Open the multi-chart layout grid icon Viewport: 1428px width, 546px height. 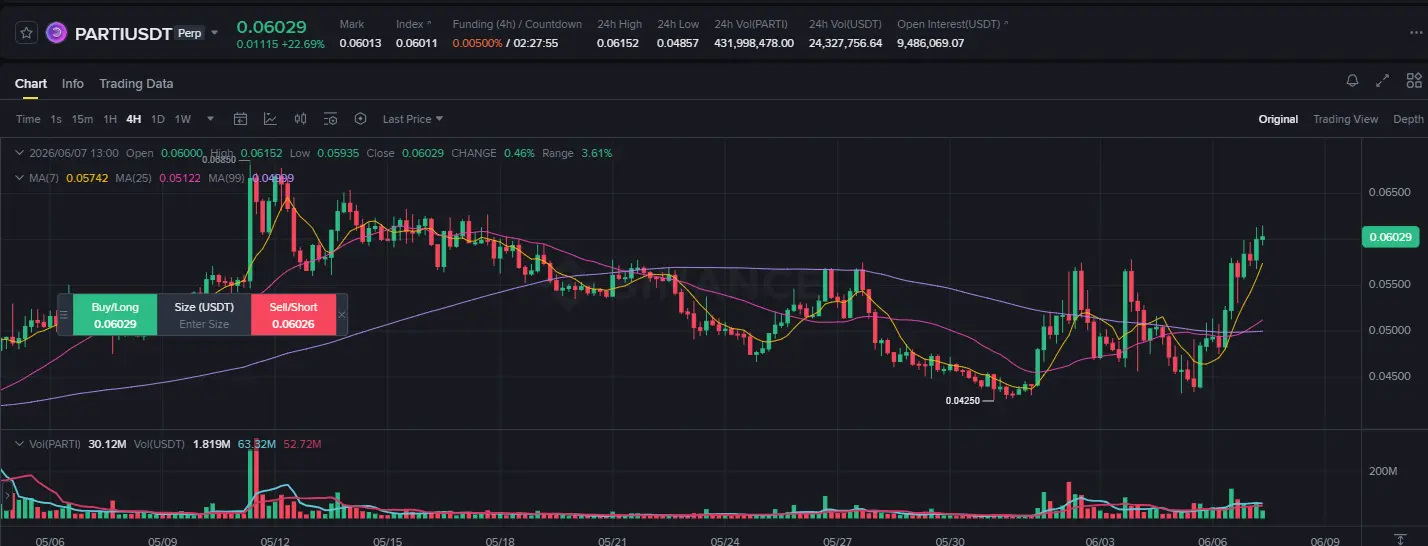coord(1413,81)
